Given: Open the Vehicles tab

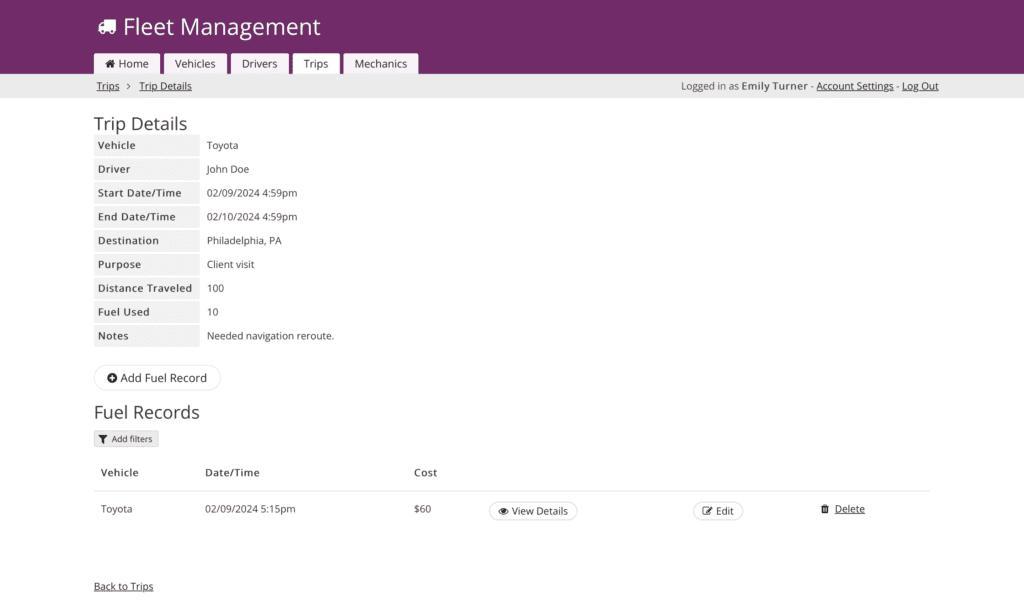Looking at the screenshot, I should point(195,64).
